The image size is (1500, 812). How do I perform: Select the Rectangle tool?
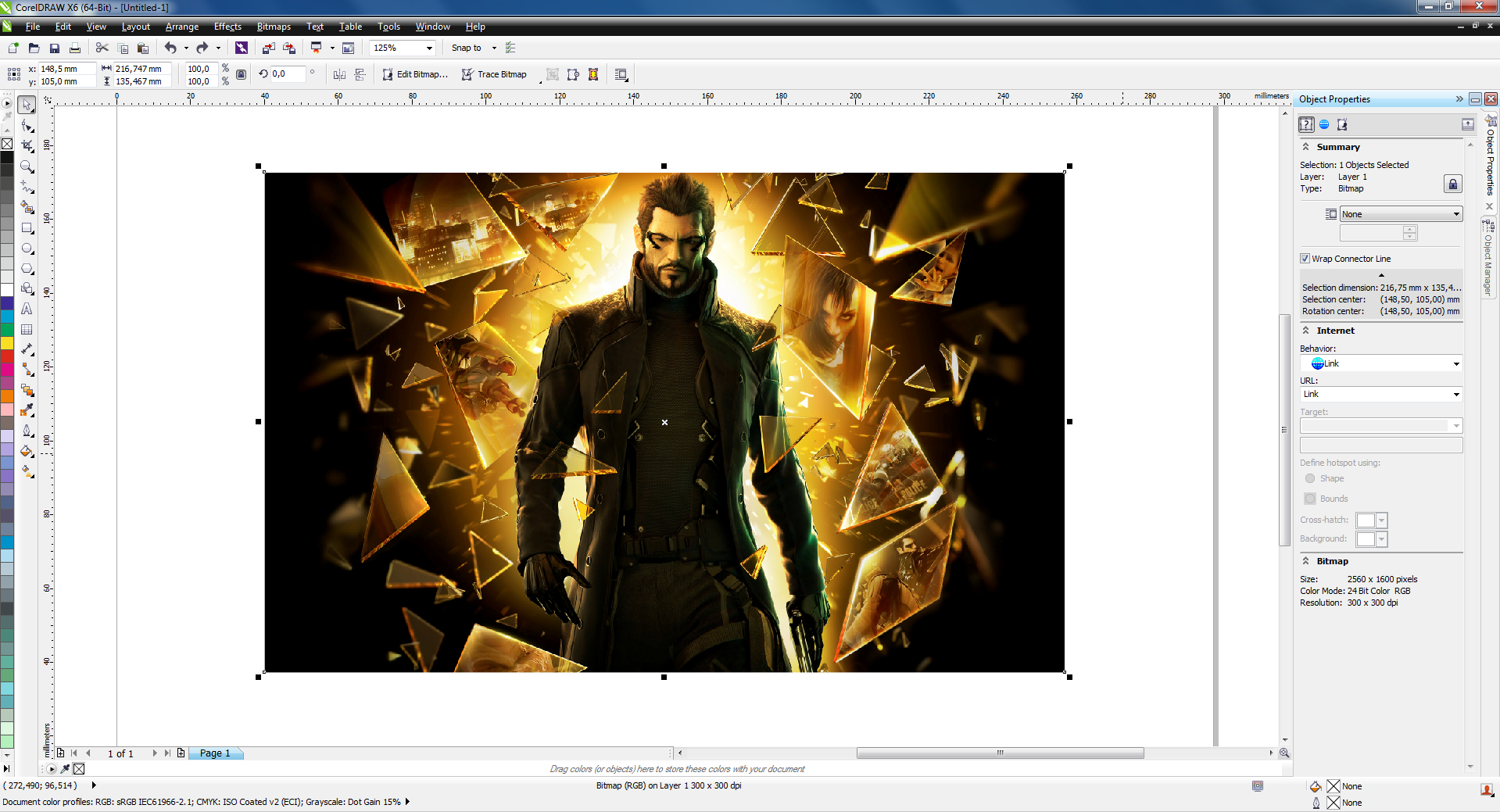tap(27, 227)
